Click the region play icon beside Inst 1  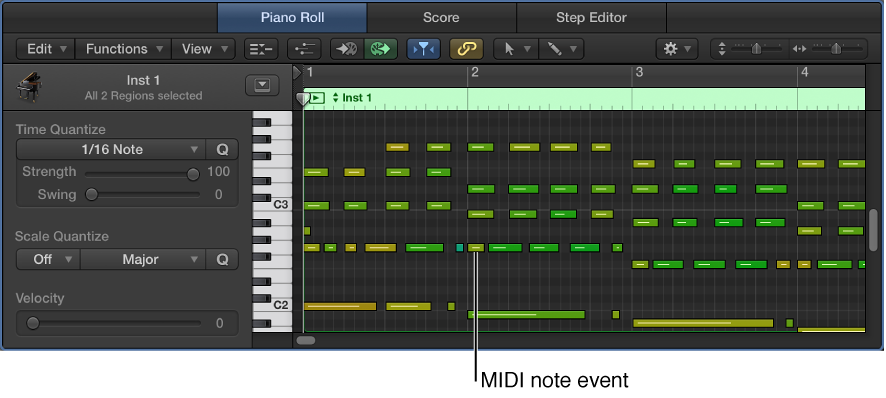(x=317, y=98)
